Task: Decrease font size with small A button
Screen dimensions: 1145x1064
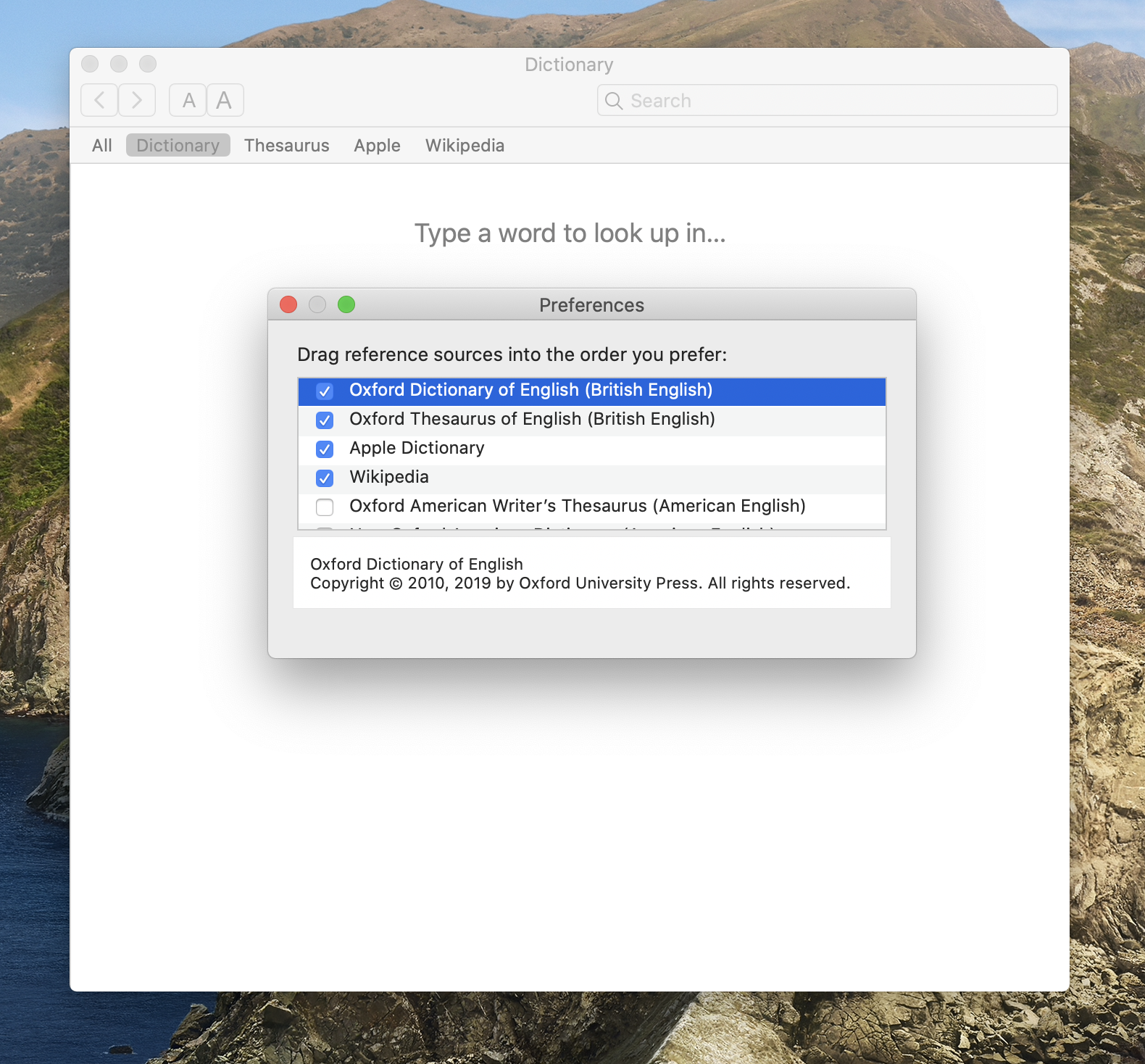Action: 188,100
